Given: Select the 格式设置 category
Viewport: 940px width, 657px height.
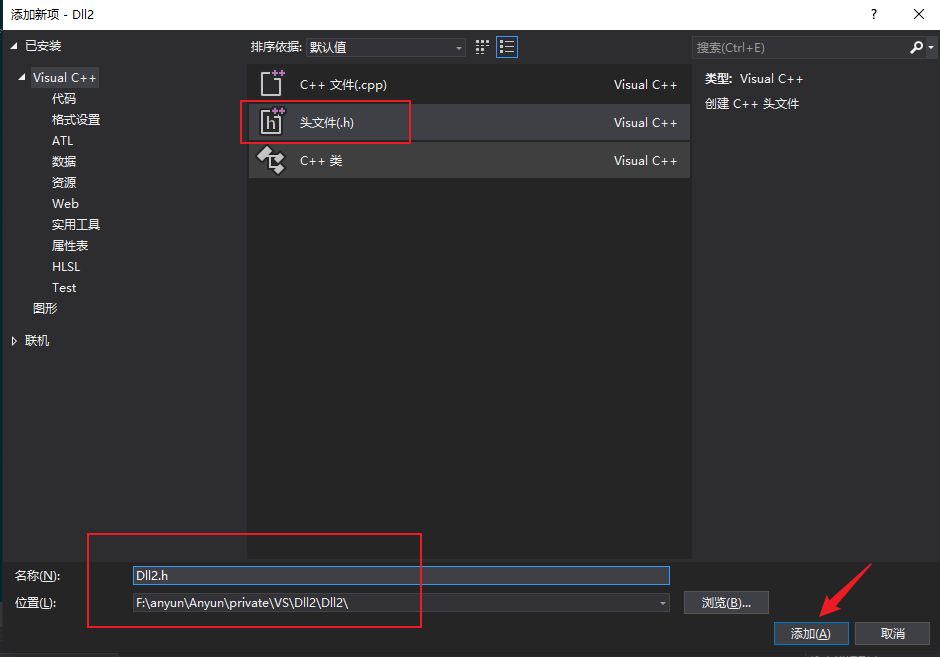Looking at the screenshot, I should click(76, 120).
